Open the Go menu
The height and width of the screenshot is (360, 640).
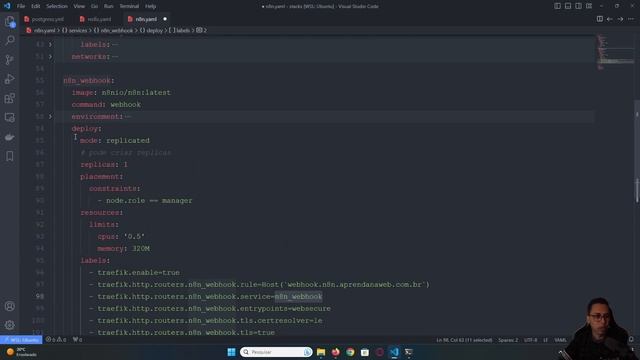pos(94,6)
